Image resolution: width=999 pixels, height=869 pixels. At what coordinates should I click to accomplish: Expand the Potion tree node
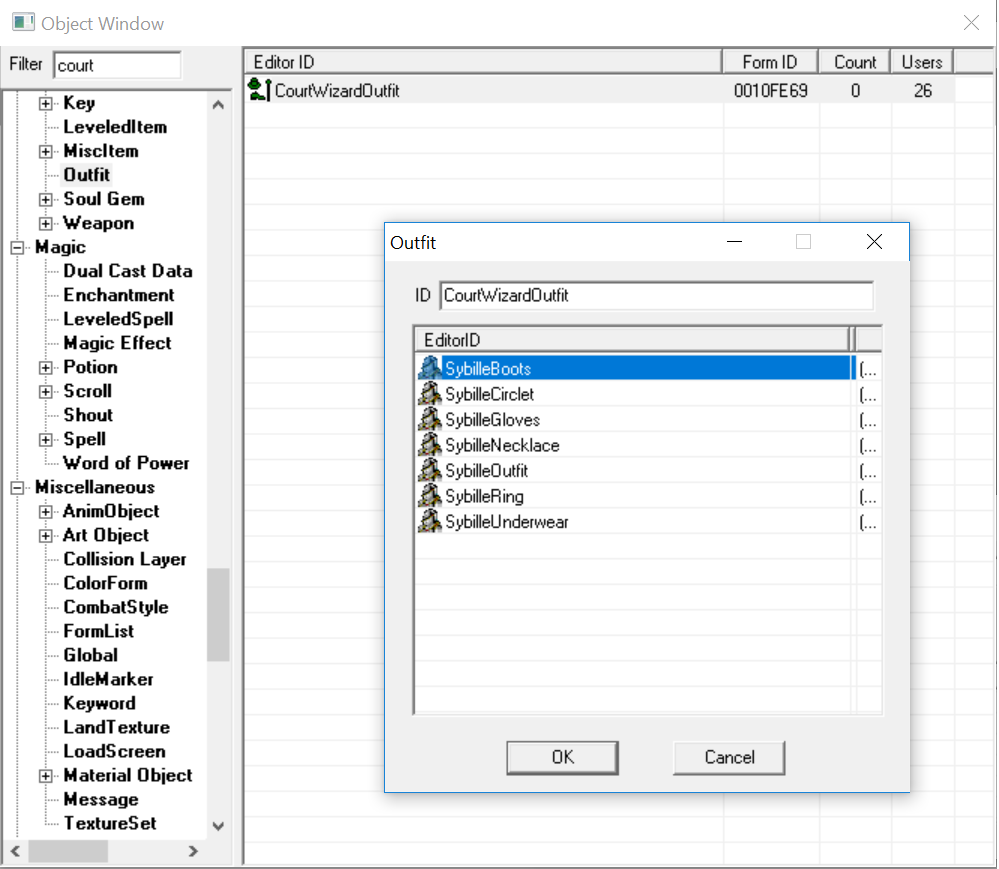pyautogui.click(x=45, y=368)
